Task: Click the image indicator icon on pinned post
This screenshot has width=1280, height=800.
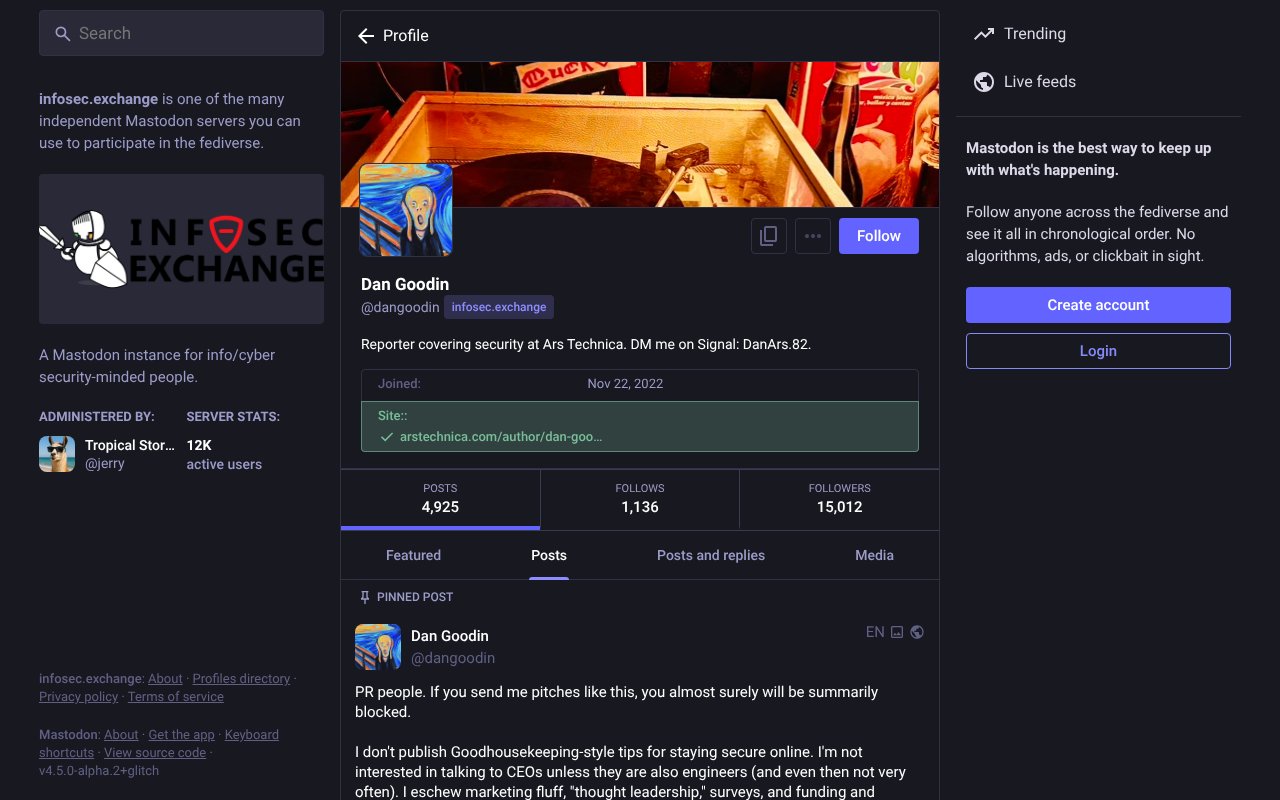Action: coord(897,632)
